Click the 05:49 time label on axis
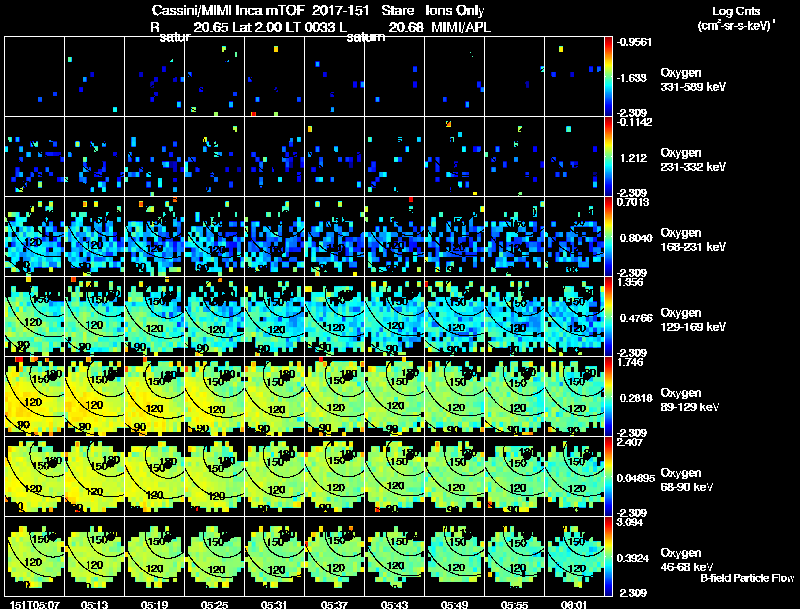The height and width of the screenshot is (609, 800). pyautogui.click(x=454, y=604)
